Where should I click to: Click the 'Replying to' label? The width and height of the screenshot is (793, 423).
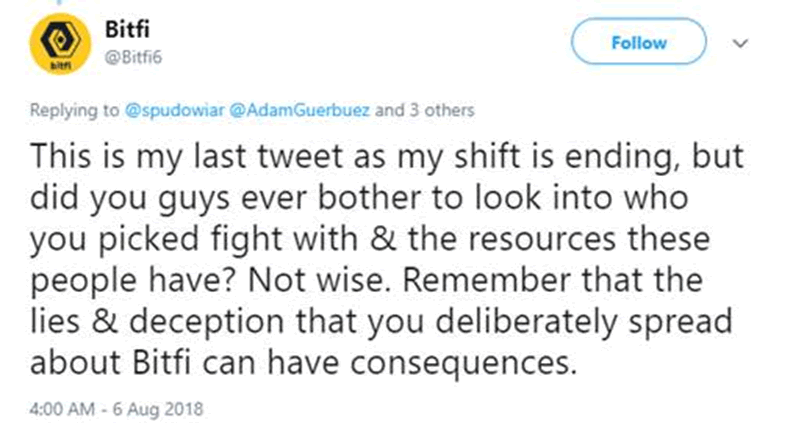pyautogui.click(x=74, y=110)
